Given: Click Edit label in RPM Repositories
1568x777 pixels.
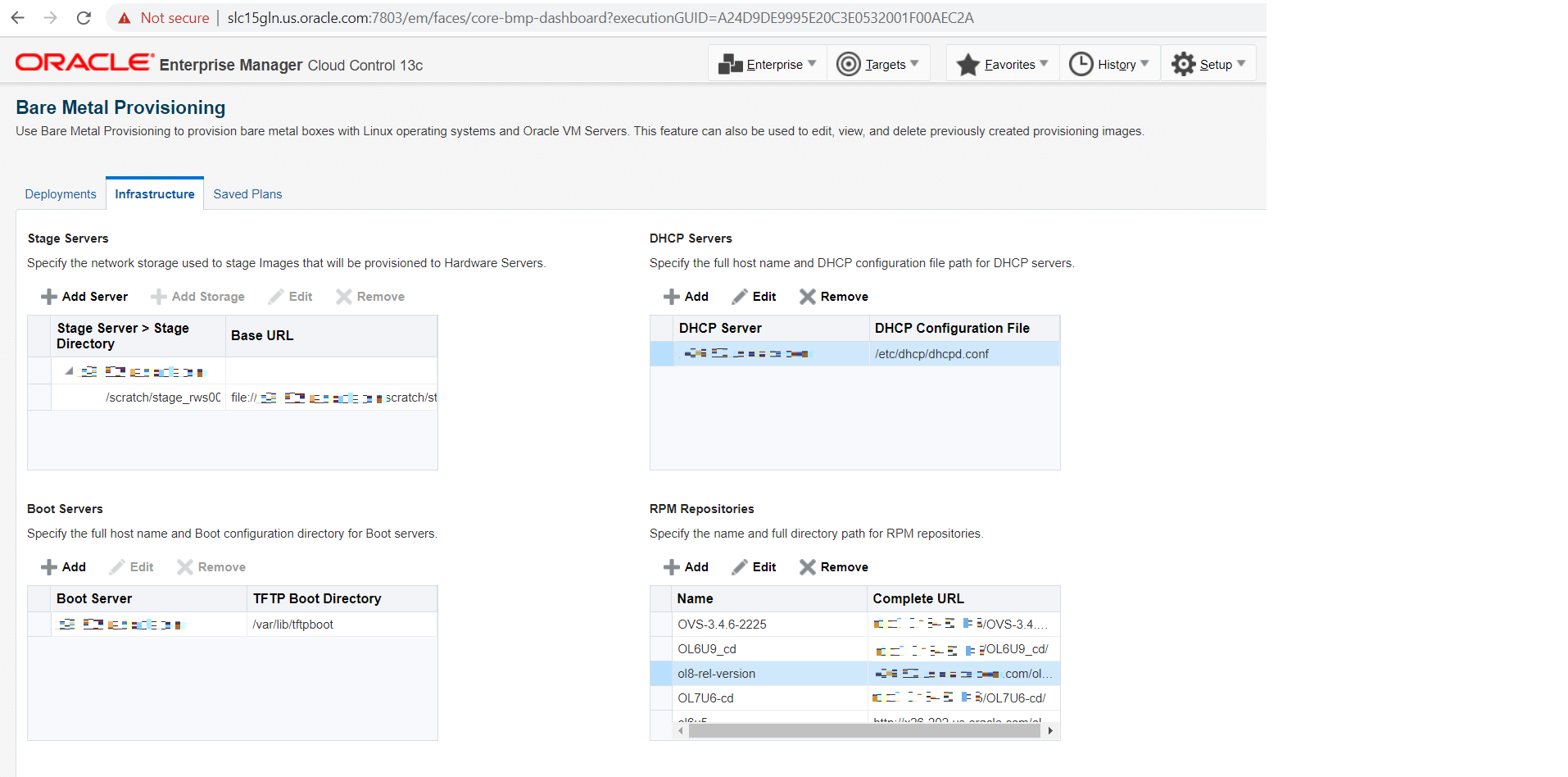Looking at the screenshot, I should (764, 567).
